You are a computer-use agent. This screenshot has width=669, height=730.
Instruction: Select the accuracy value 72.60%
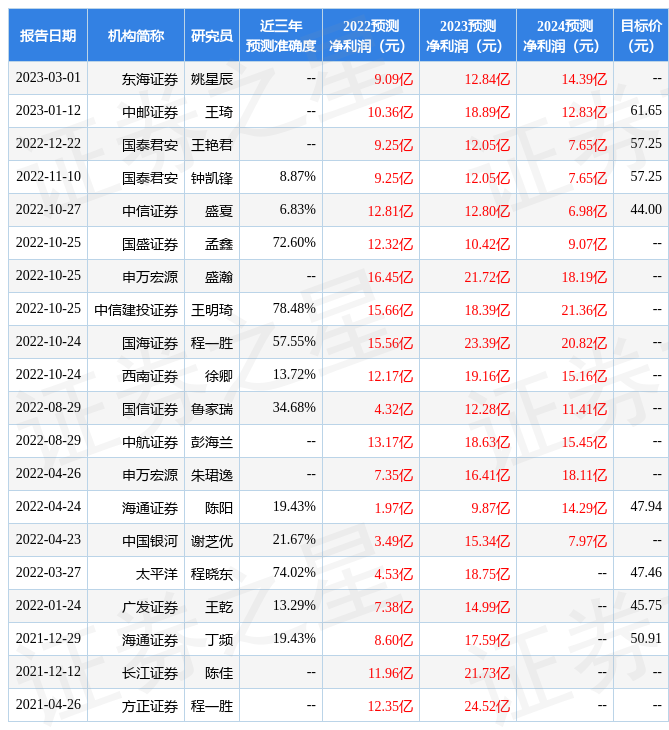pyautogui.click(x=294, y=243)
